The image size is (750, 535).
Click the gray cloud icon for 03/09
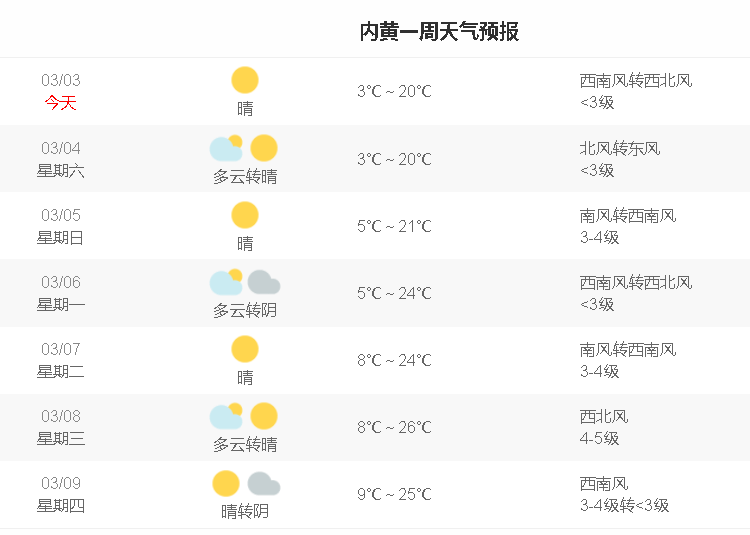click(x=264, y=483)
